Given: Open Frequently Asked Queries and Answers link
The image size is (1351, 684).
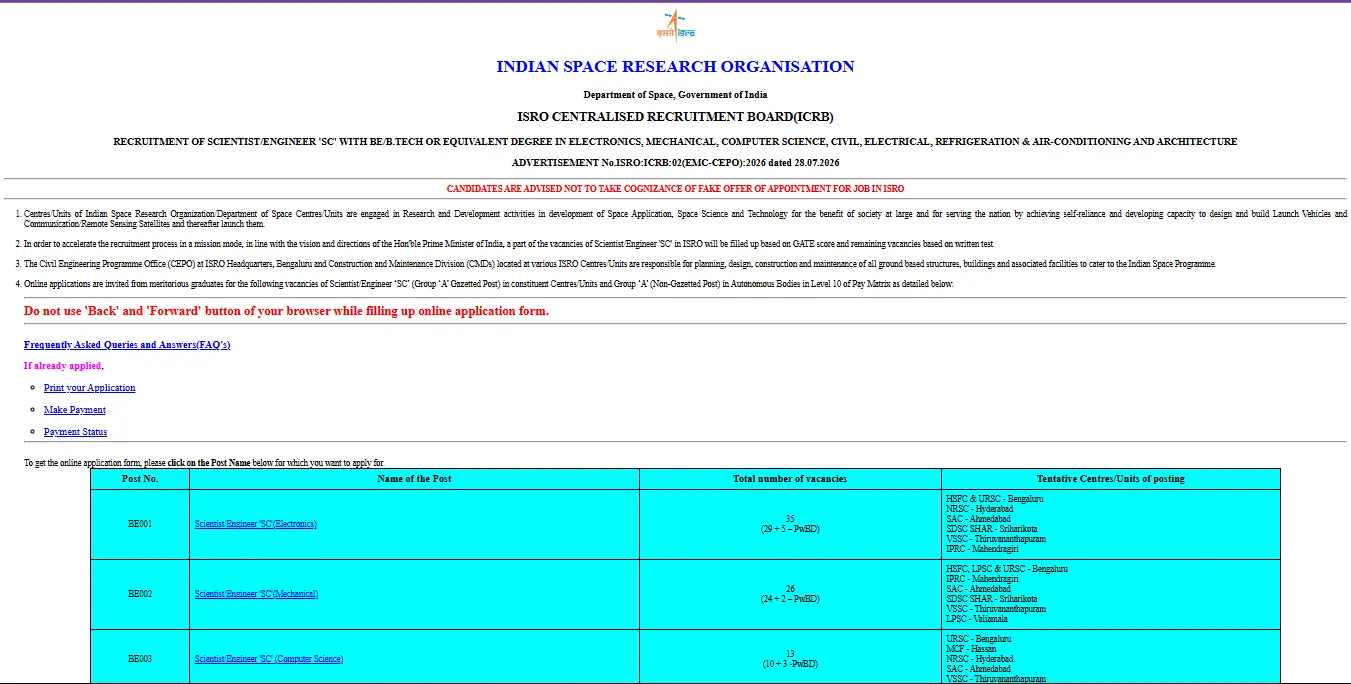Looking at the screenshot, I should click(127, 344).
